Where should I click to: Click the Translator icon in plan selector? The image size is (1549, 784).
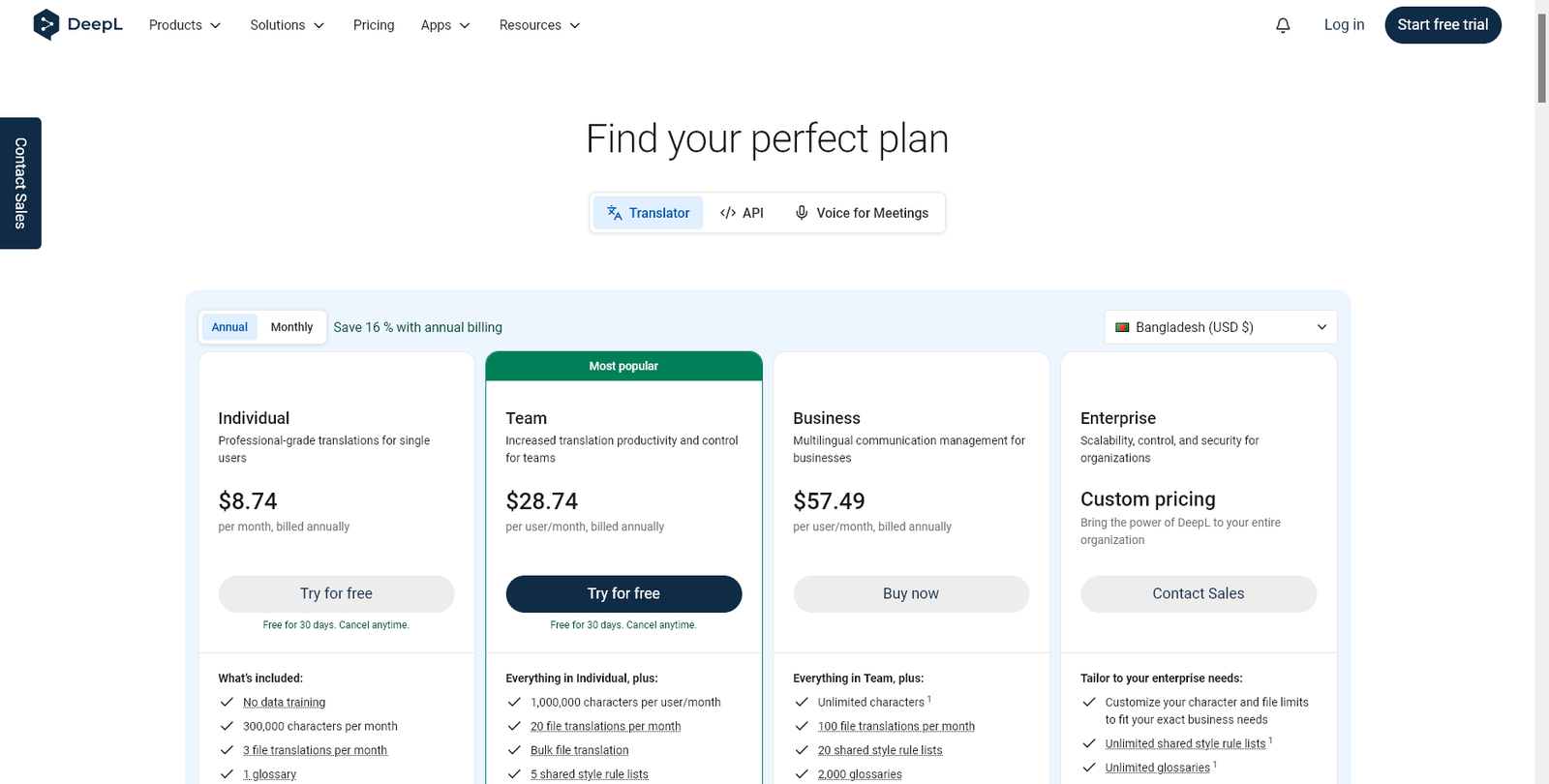click(615, 213)
